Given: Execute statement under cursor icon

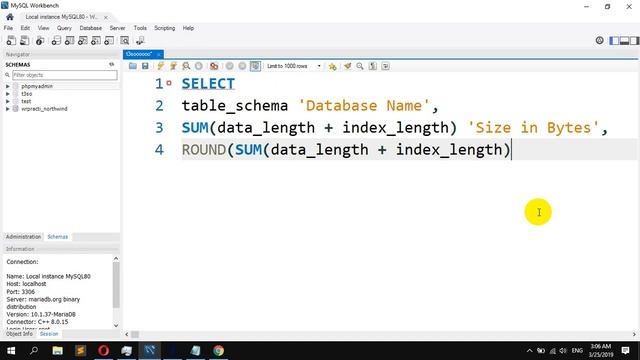Looking at the screenshot, I should pyautogui.click(x=173, y=66).
